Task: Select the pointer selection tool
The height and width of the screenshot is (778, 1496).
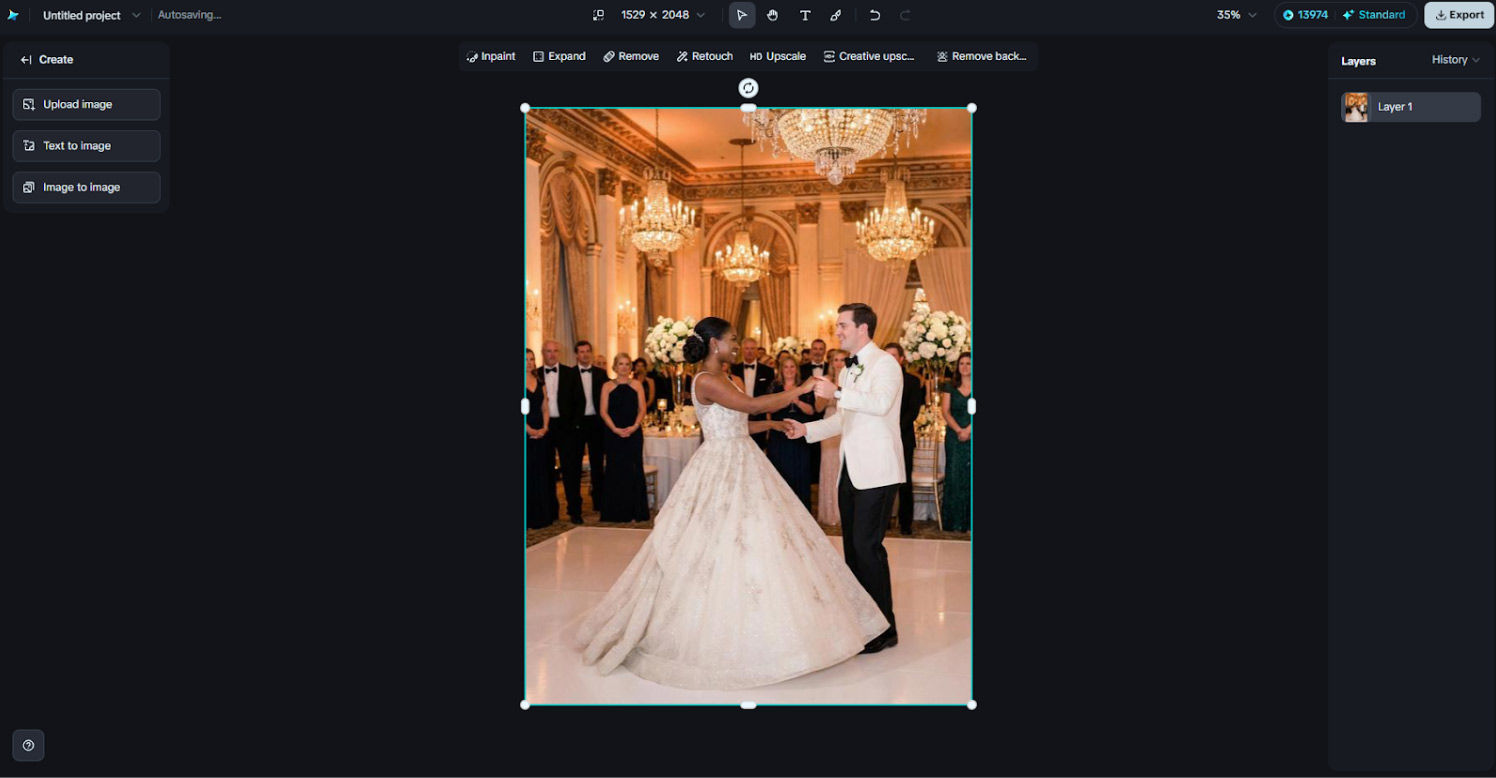Action: pyautogui.click(x=741, y=15)
